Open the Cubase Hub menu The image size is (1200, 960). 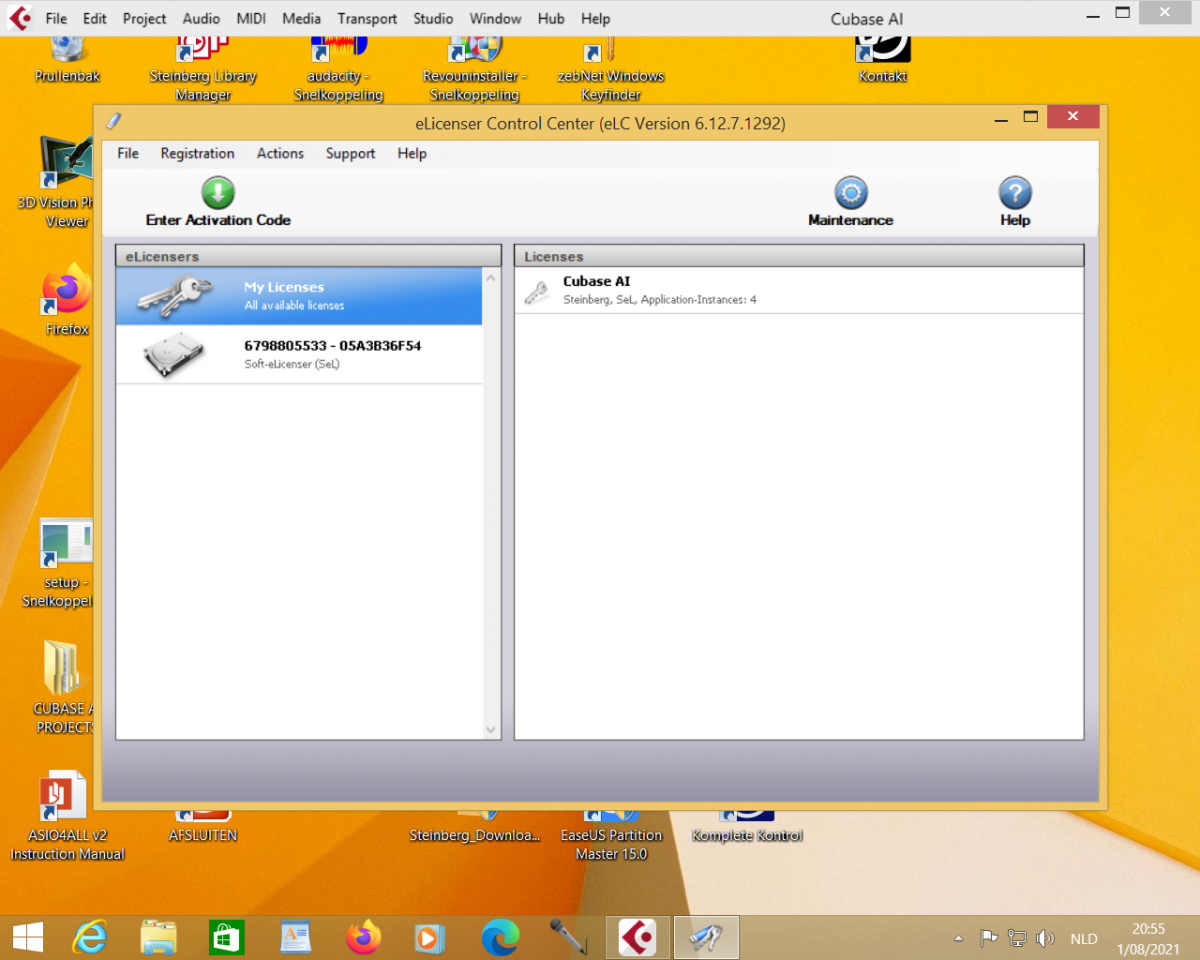tap(551, 18)
